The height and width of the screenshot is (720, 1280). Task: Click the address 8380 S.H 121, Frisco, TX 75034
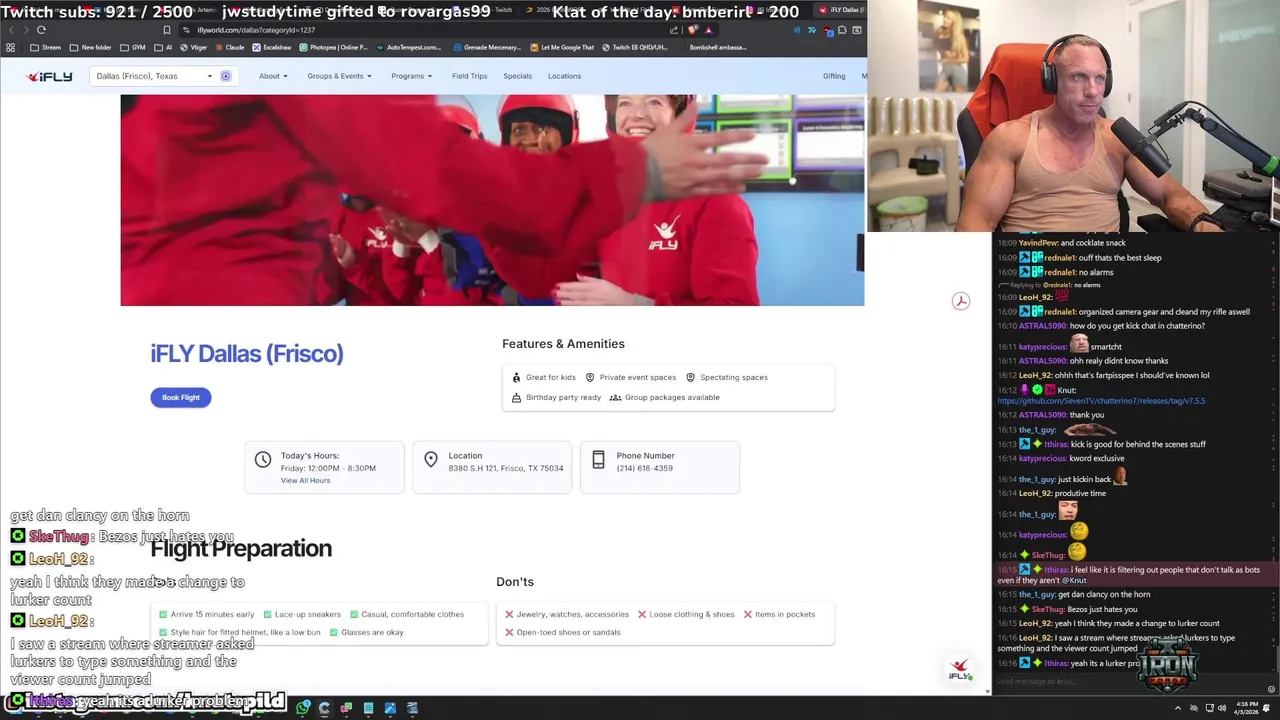(505, 468)
